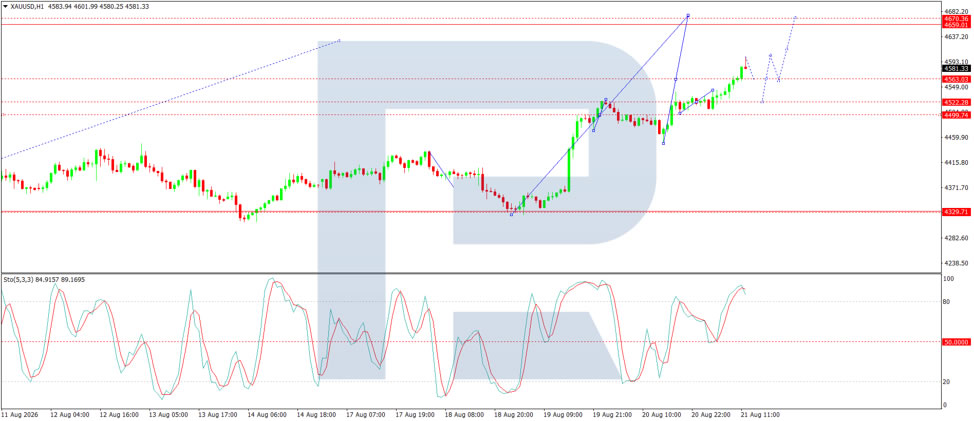This screenshot has height=421, width=974.
Task: Click the stochastic 50.0000 level label
Action: coord(957,342)
